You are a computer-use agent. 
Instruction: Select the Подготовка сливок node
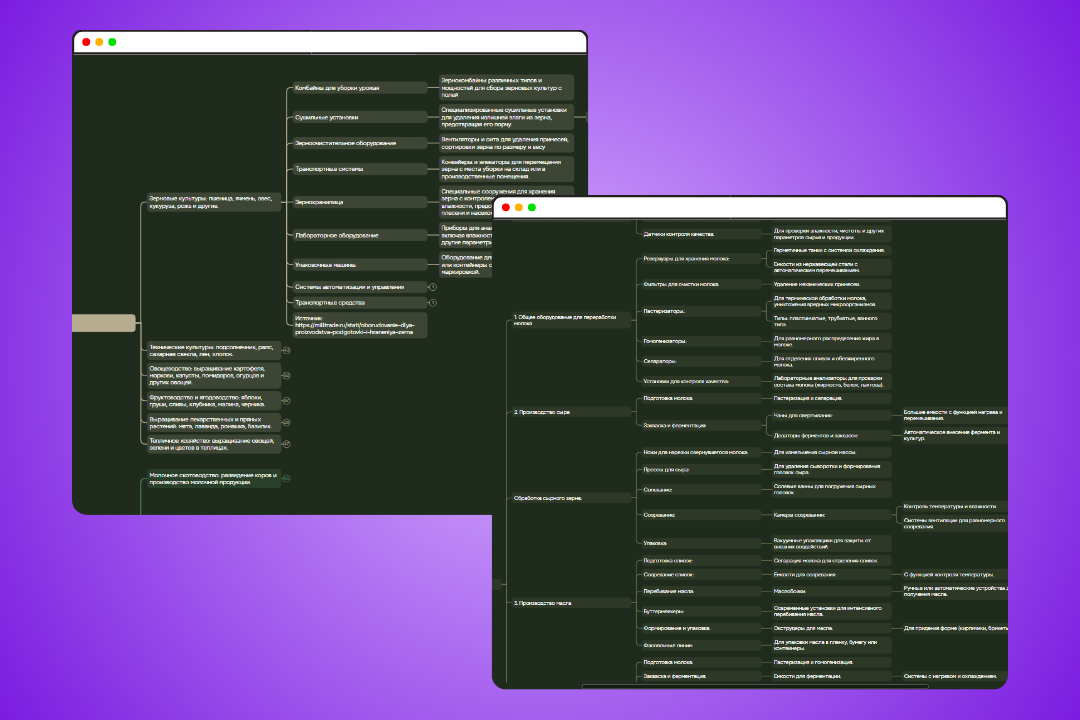coord(700,561)
